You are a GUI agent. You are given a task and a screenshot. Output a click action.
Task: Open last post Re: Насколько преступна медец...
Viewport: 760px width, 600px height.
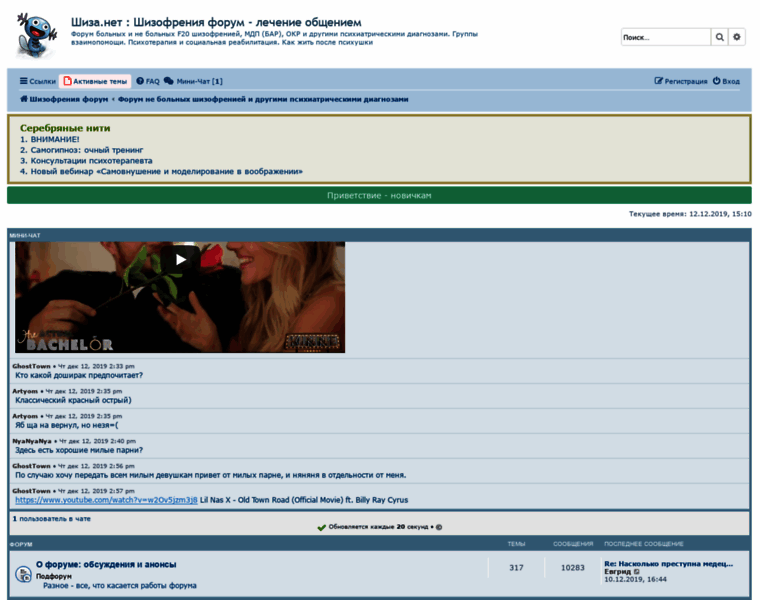tap(668, 564)
